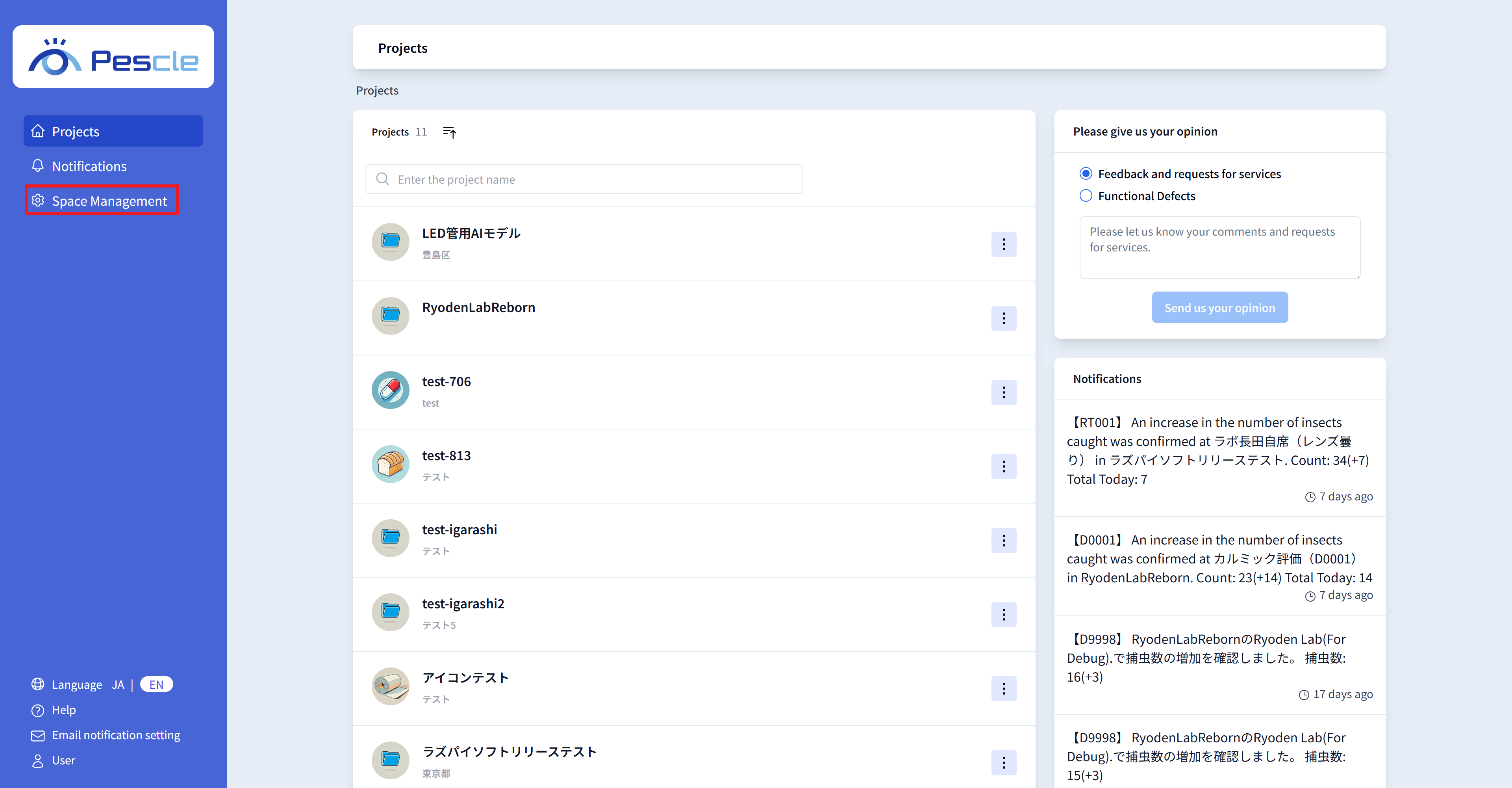Switch language to EN

pos(156,685)
